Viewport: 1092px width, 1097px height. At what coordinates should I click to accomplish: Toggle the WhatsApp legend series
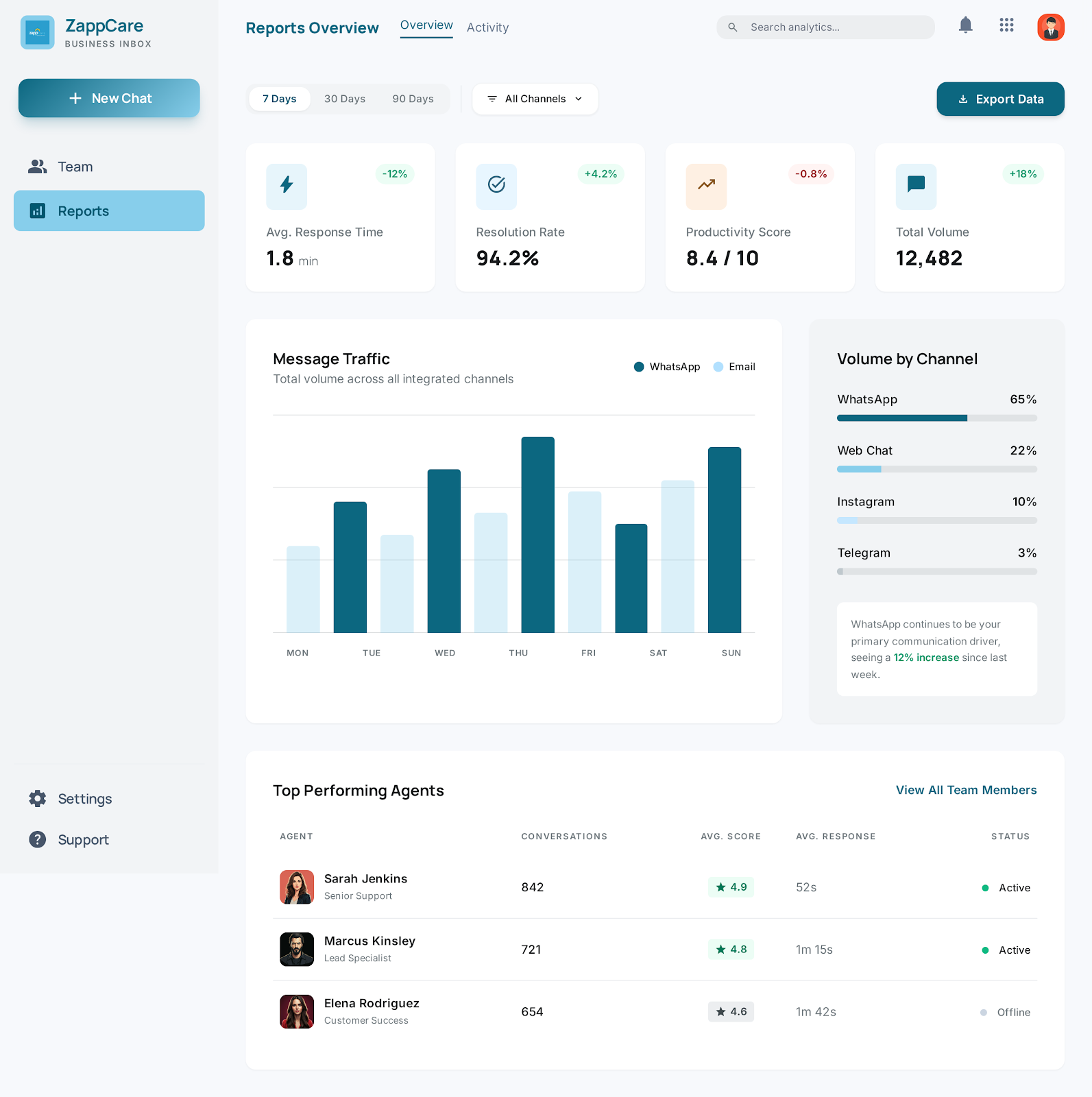tap(667, 367)
